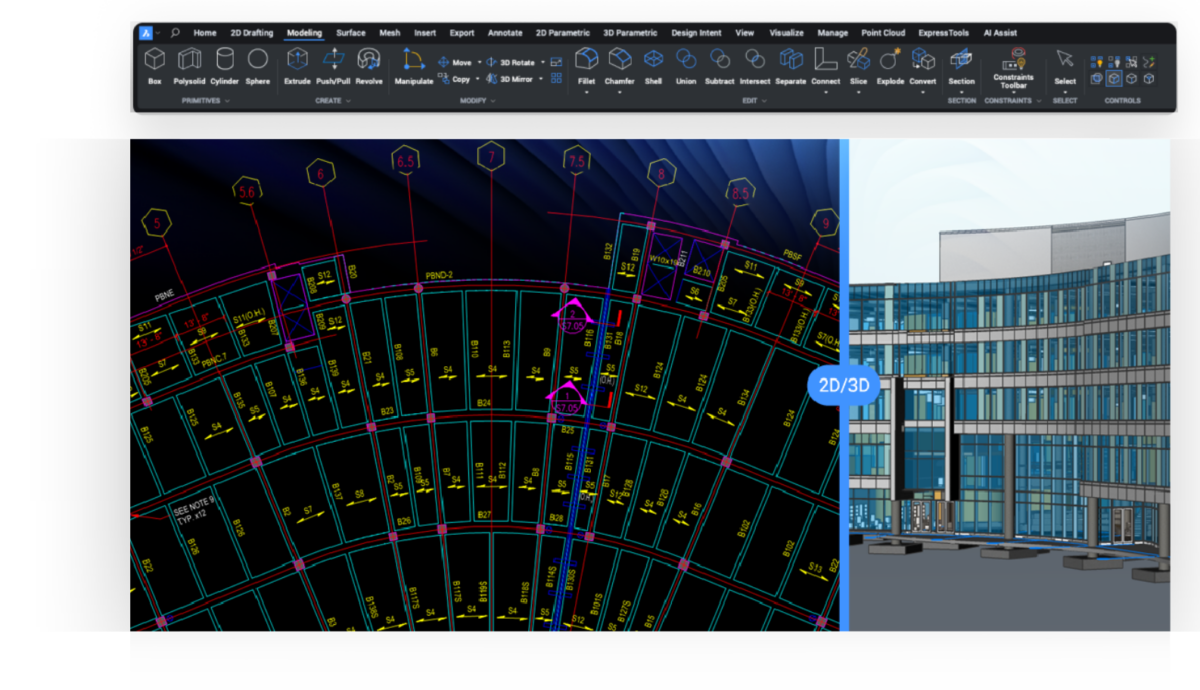The width and height of the screenshot is (1200, 690).
Task: Switch to the Surface ribbon tab
Action: click(351, 32)
